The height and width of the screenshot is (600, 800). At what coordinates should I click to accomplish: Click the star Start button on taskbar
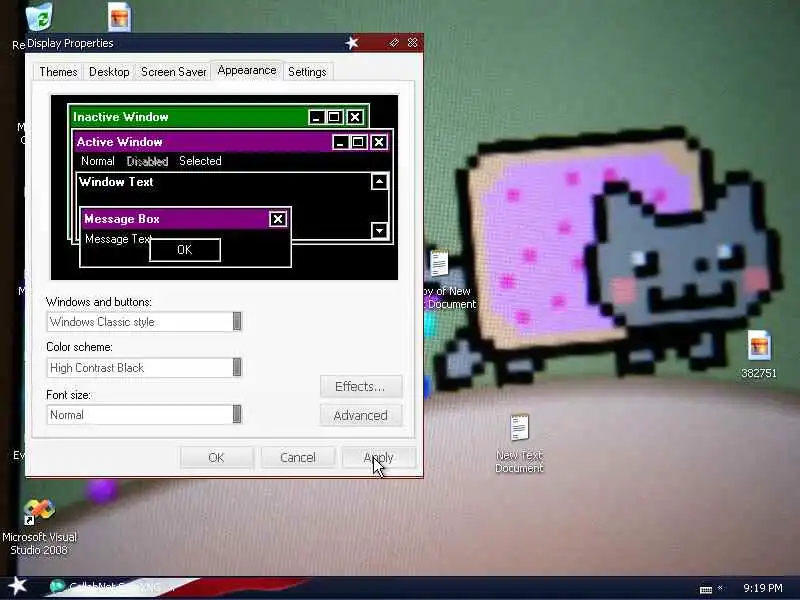pos(17,587)
